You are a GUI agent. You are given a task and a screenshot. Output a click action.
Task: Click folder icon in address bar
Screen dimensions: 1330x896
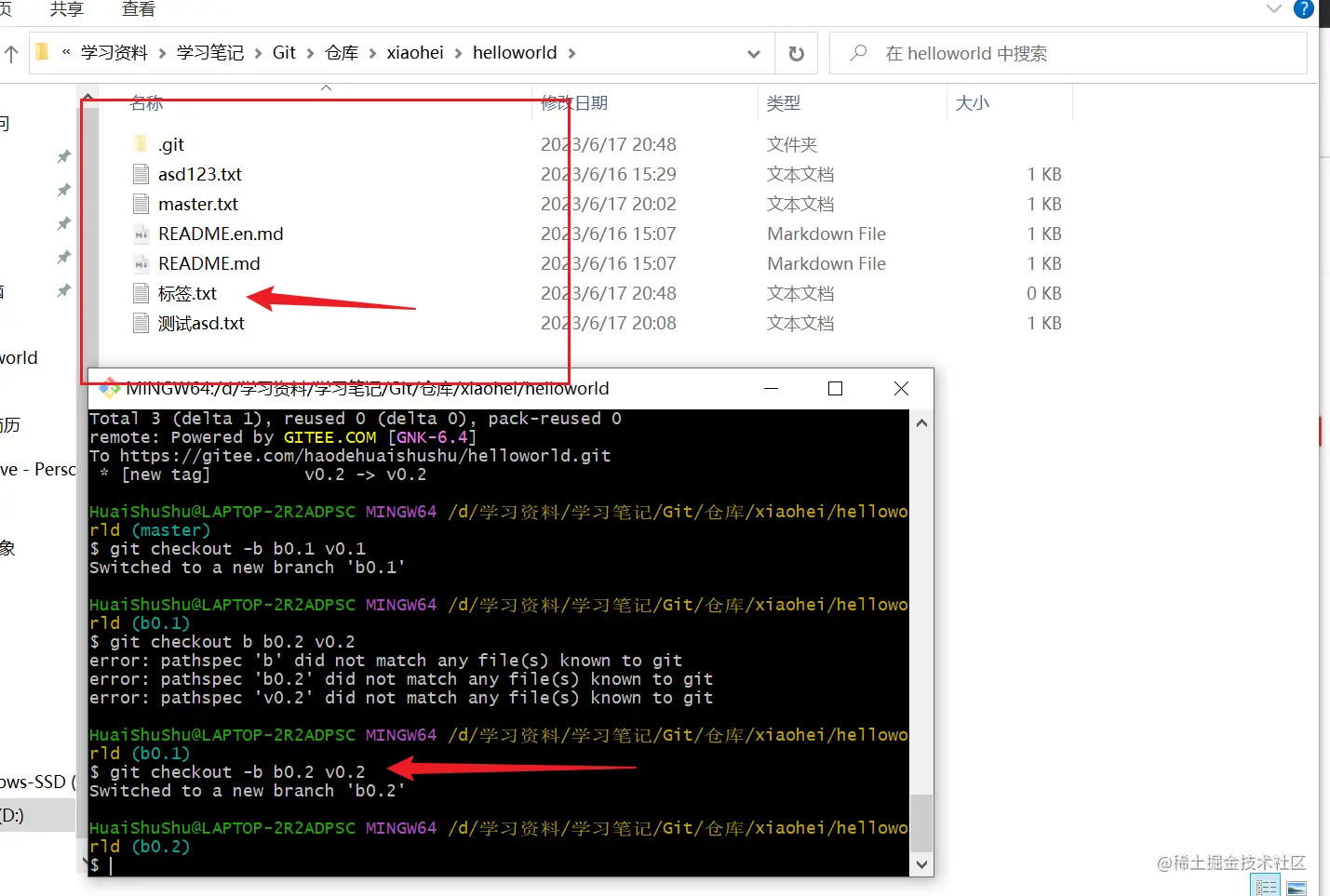point(42,52)
